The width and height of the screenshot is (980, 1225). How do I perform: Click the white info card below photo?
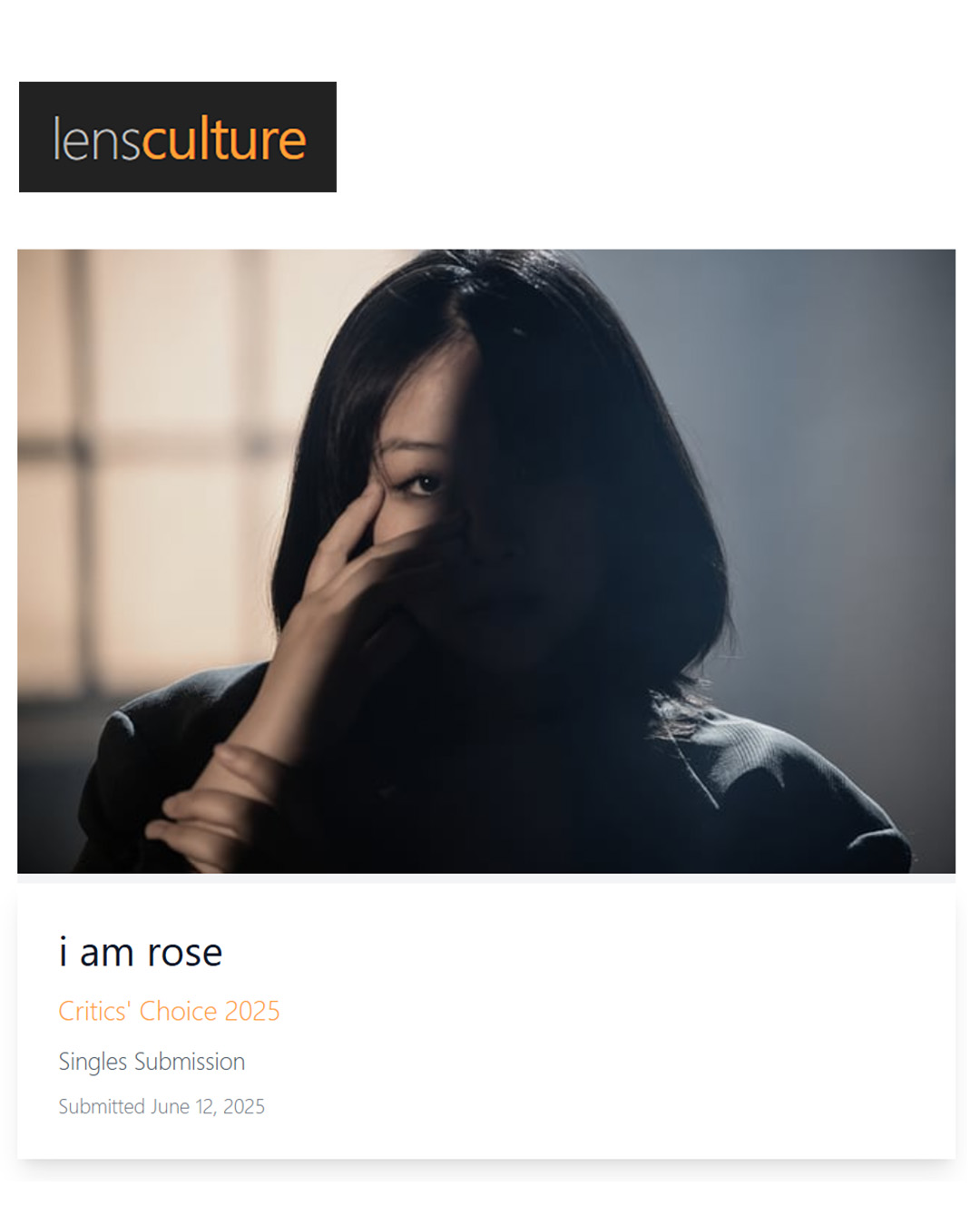pos(486,1021)
